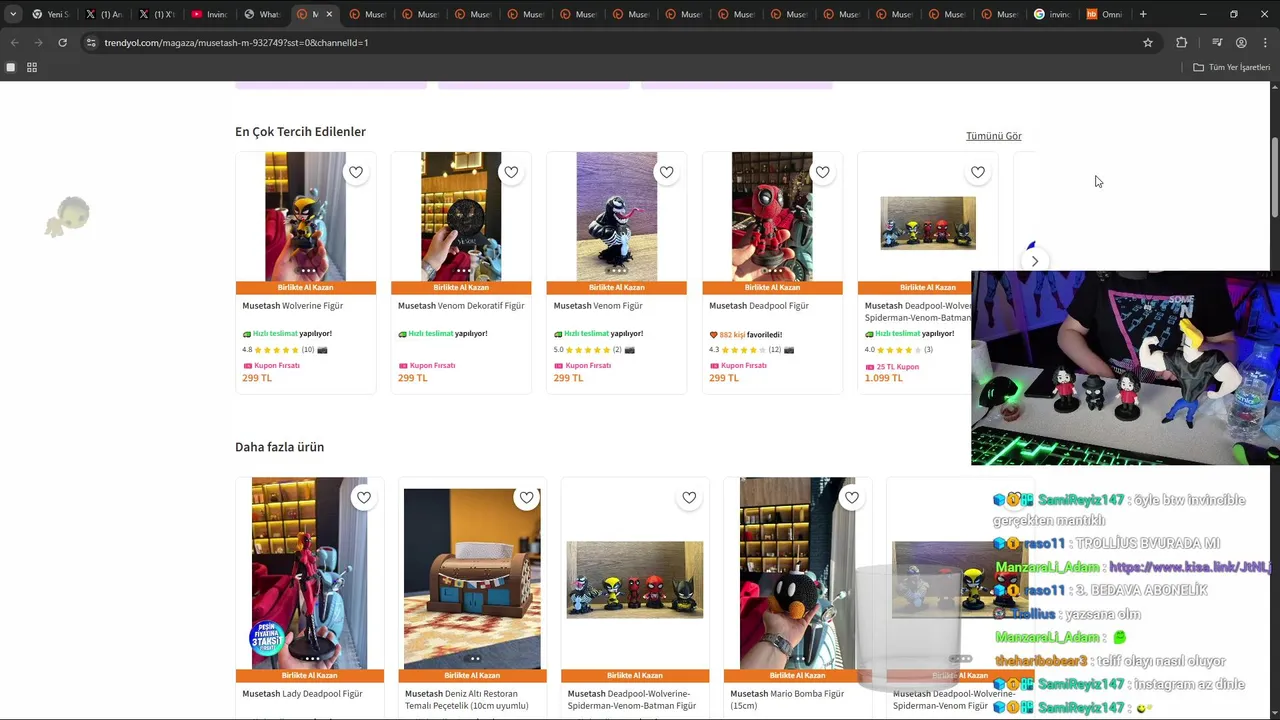Favorite the Deadpool-Wolverine-Spiderman-Venom-Batman Figür heart

click(x=689, y=497)
